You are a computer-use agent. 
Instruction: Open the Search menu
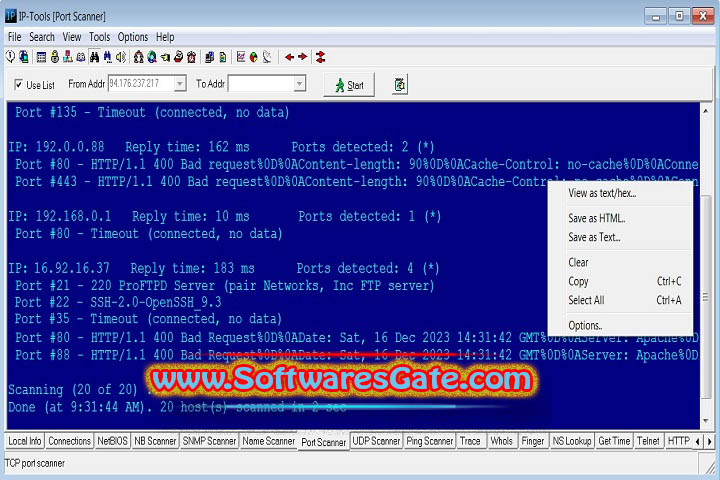pos(42,37)
